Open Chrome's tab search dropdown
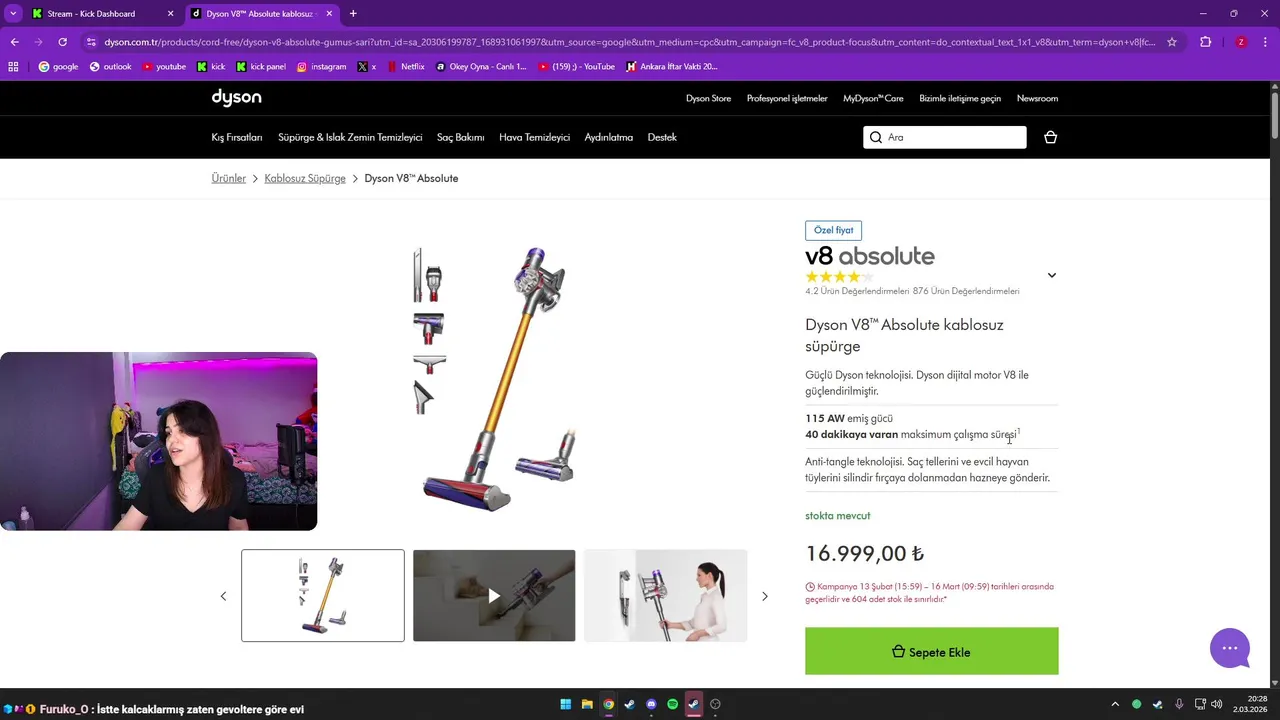This screenshot has height=720, width=1280. (13, 14)
